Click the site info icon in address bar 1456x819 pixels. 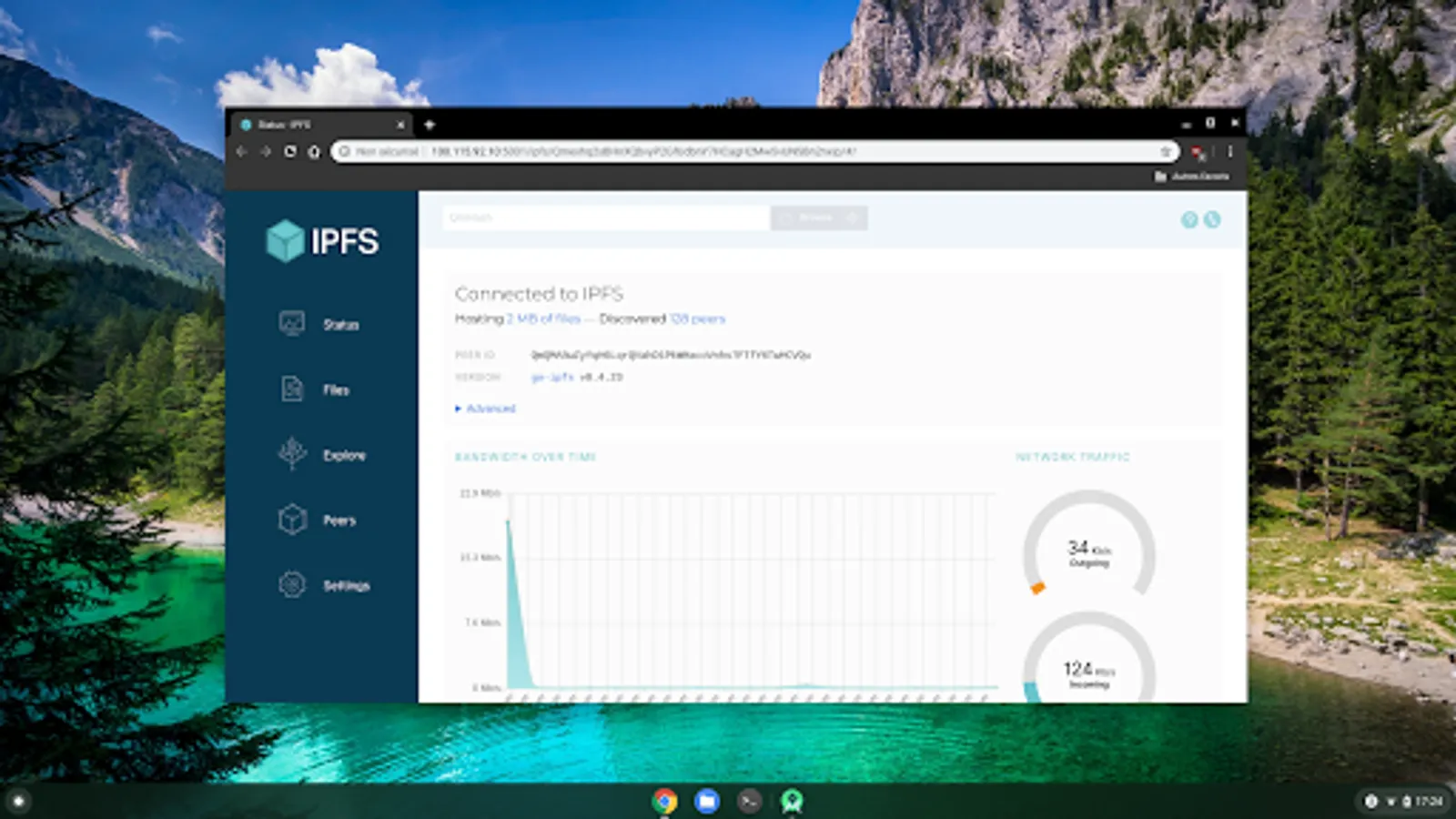point(344,151)
